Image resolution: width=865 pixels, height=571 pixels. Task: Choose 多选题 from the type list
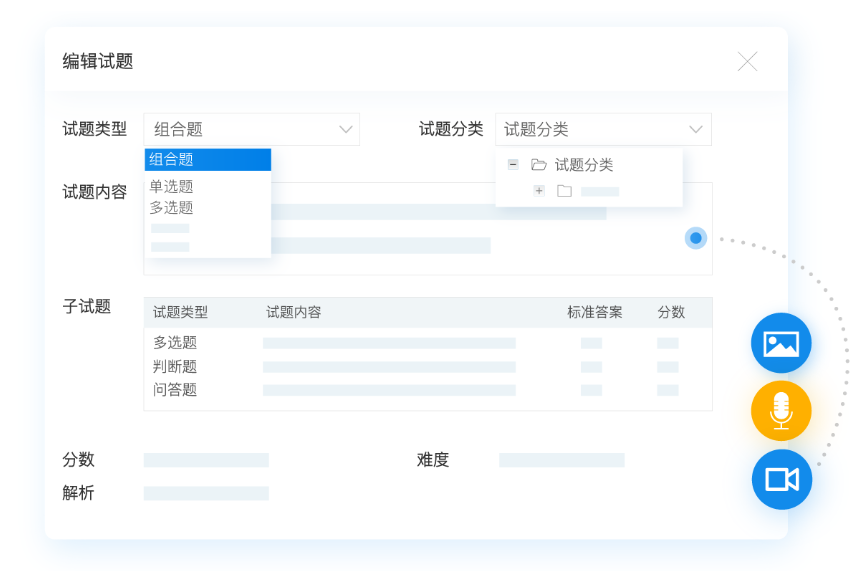[172, 208]
